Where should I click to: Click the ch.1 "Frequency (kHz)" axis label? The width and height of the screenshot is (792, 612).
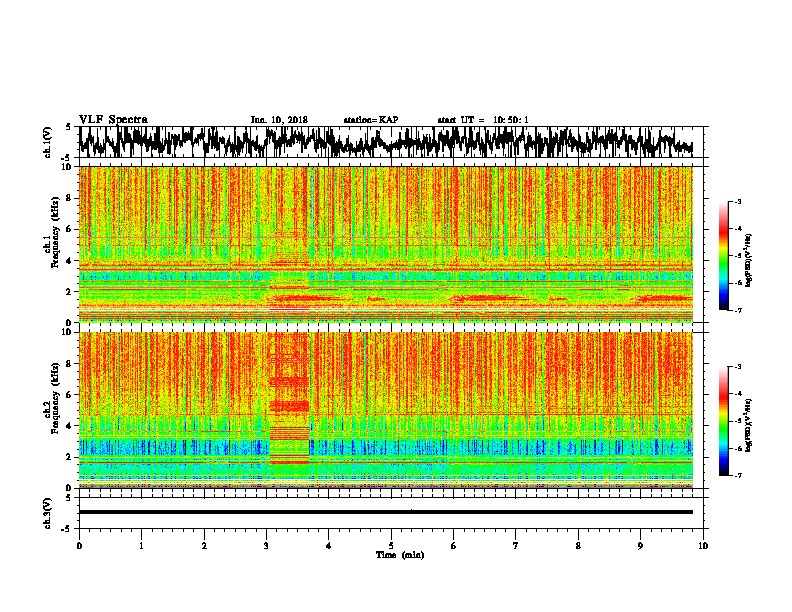click(x=55, y=233)
